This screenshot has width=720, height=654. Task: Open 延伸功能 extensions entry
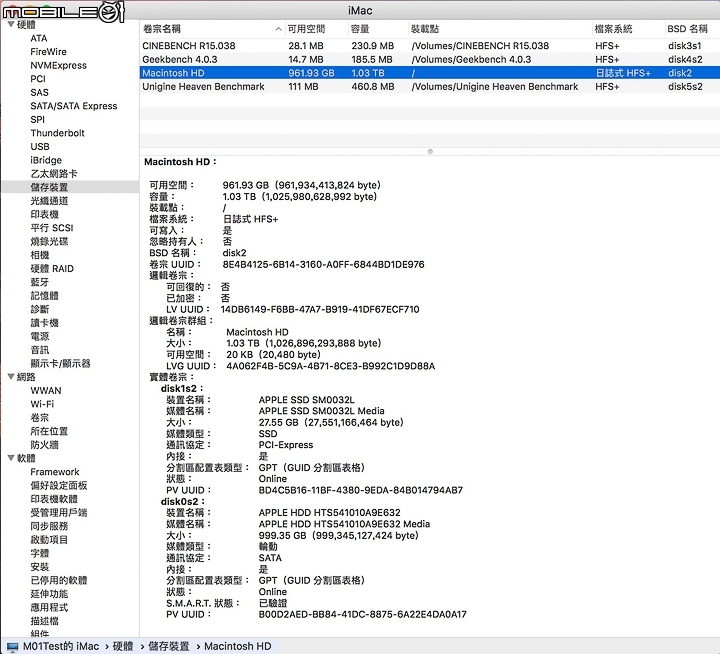[49, 593]
